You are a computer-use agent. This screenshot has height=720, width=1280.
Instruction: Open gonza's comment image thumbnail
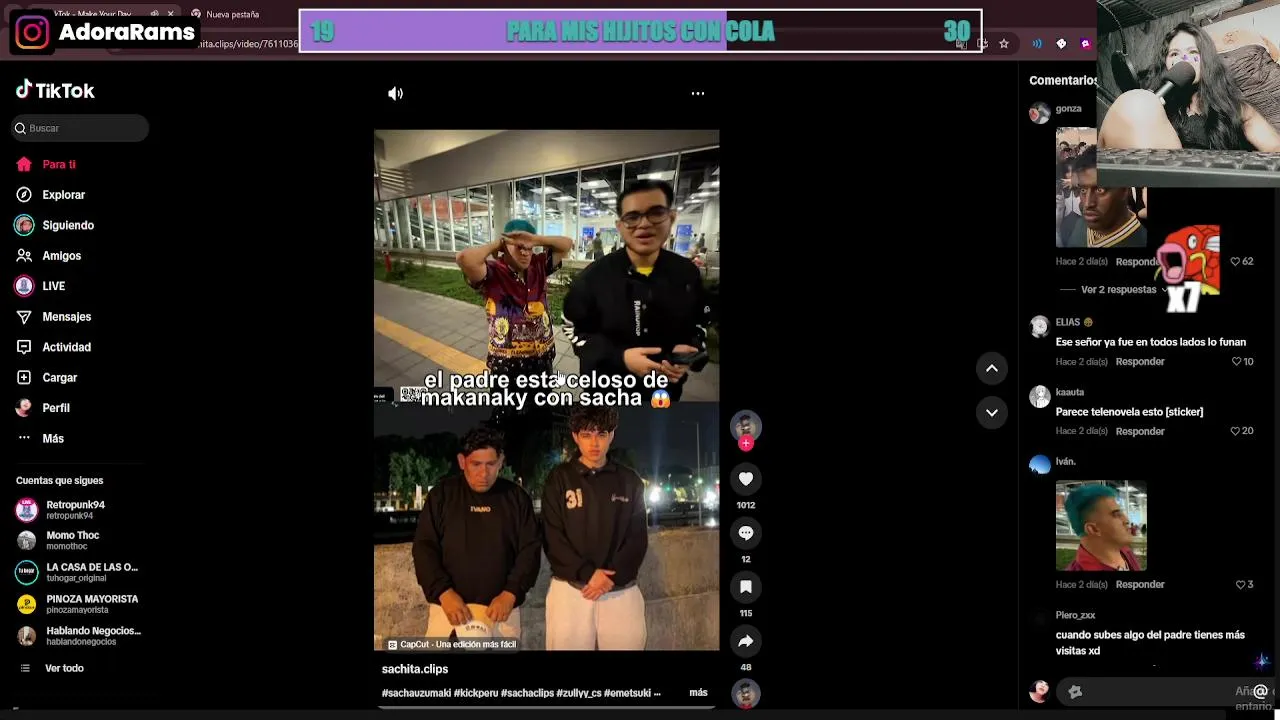(x=1101, y=187)
